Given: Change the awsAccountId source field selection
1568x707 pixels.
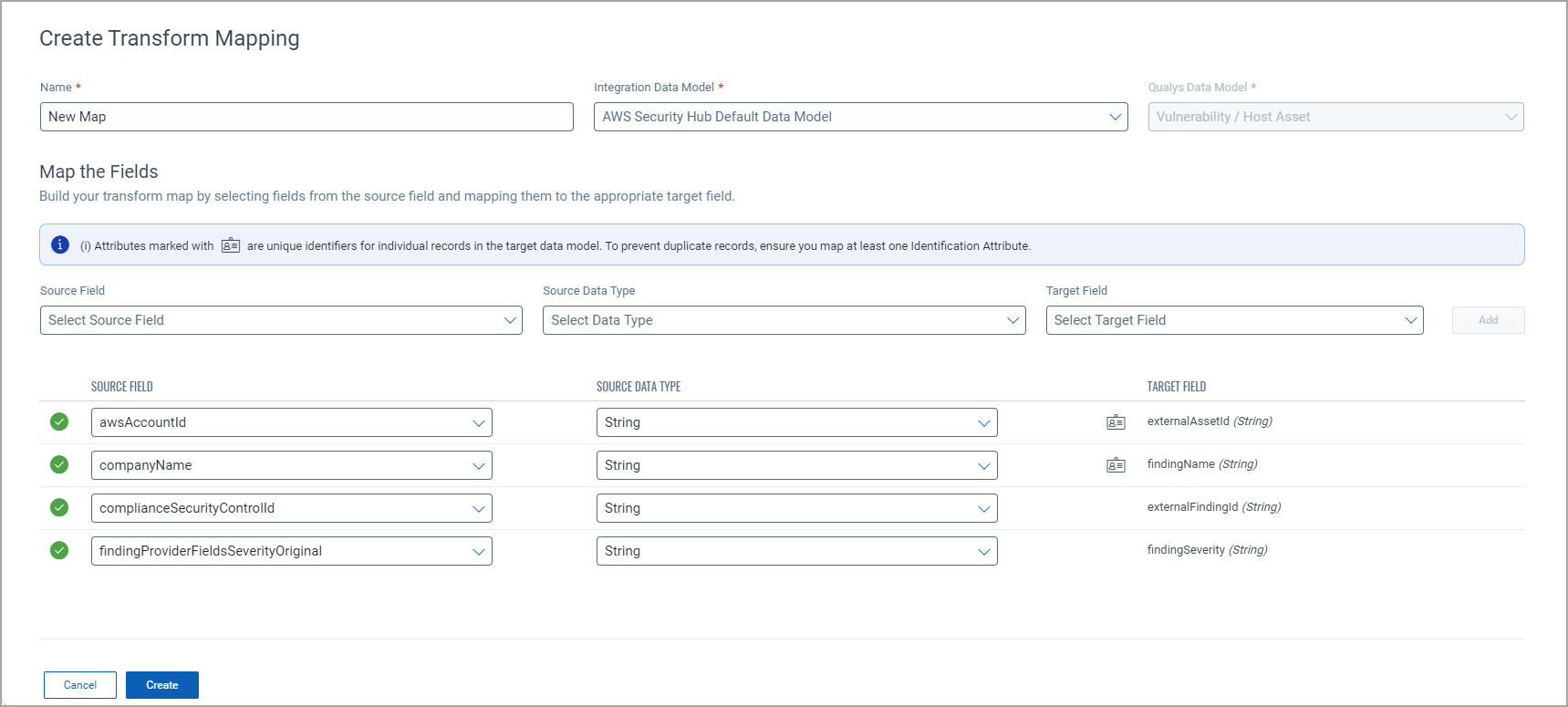Looking at the screenshot, I should tap(291, 422).
